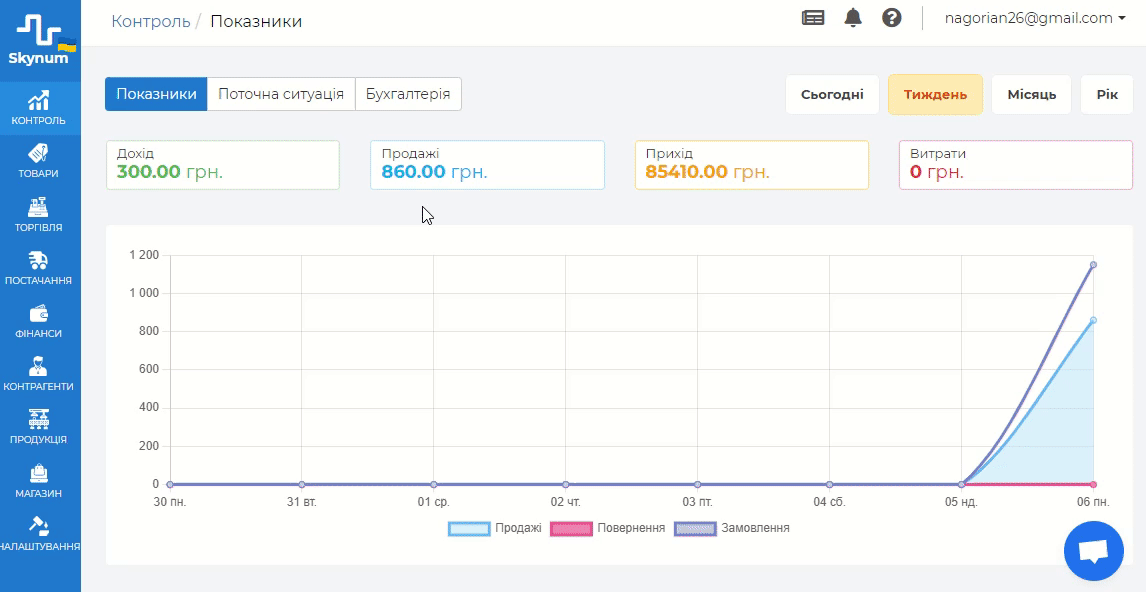Switch to the Бухгалтерія tab
This screenshot has height=592, width=1146.
coord(408,94)
